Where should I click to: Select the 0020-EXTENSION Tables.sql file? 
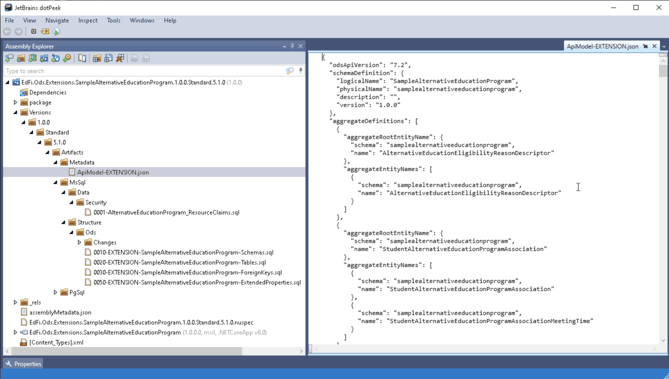(180, 262)
